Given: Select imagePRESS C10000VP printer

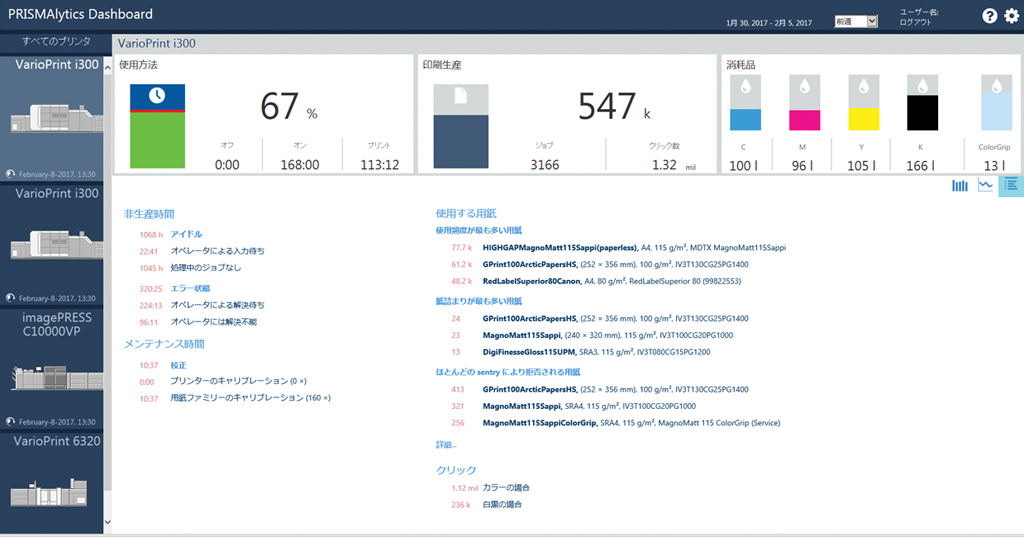Looking at the screenshot, I should [x=52, y=369].
